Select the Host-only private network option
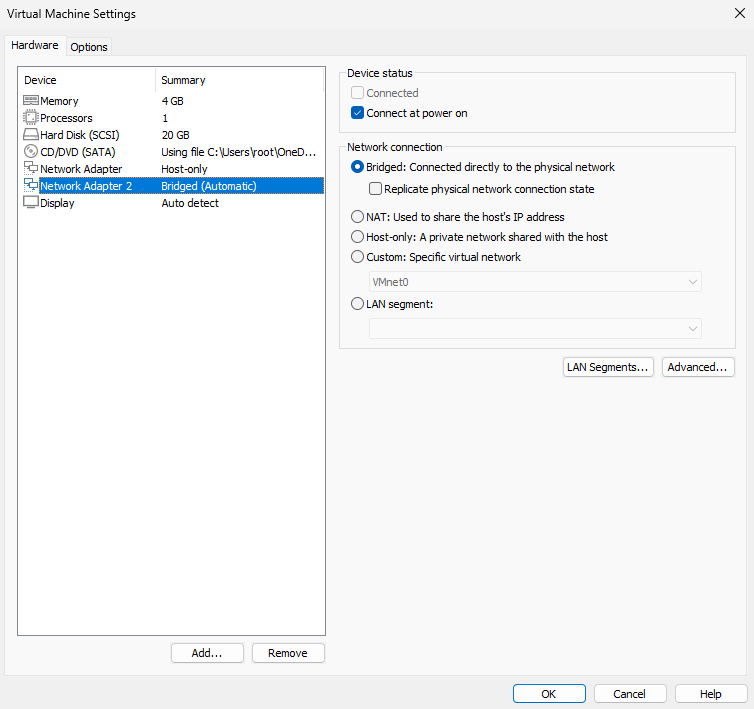Screen dimensions: 754x709 pyautogui.click(x=358, y=237)
